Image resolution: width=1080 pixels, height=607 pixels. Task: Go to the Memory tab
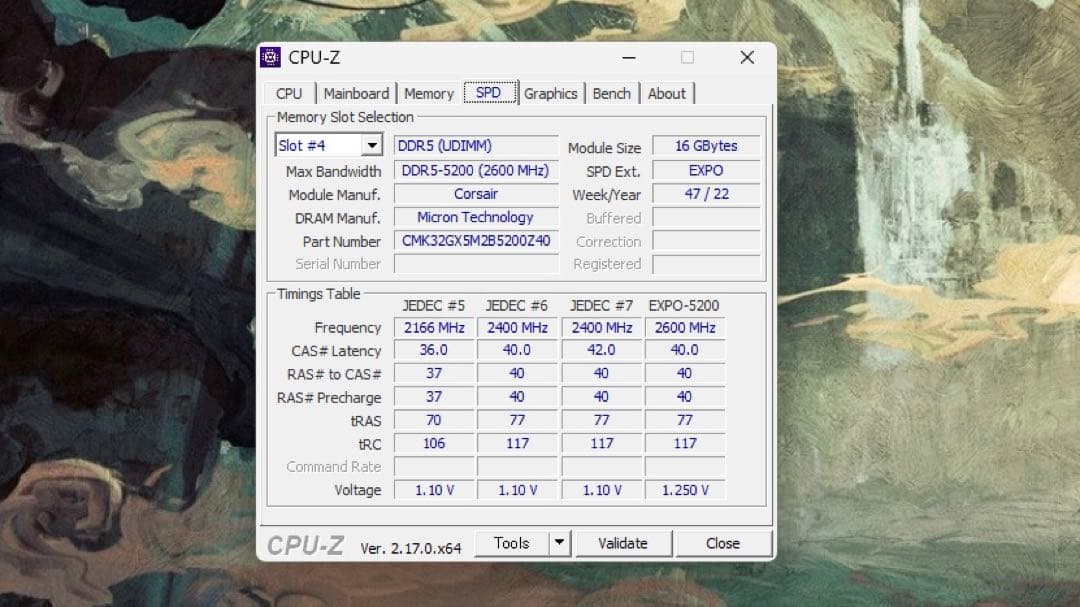[428, 94]
